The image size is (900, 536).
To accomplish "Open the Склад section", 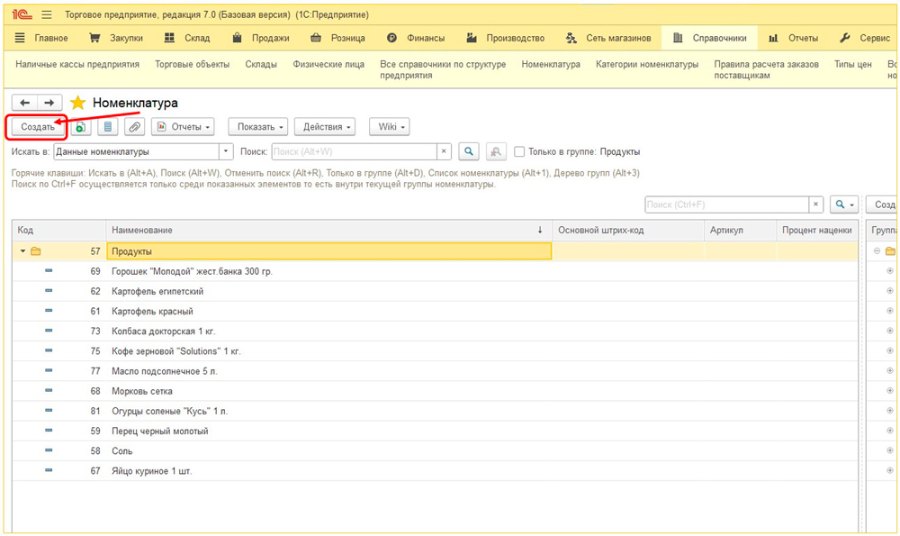I will tap(187, 38).
